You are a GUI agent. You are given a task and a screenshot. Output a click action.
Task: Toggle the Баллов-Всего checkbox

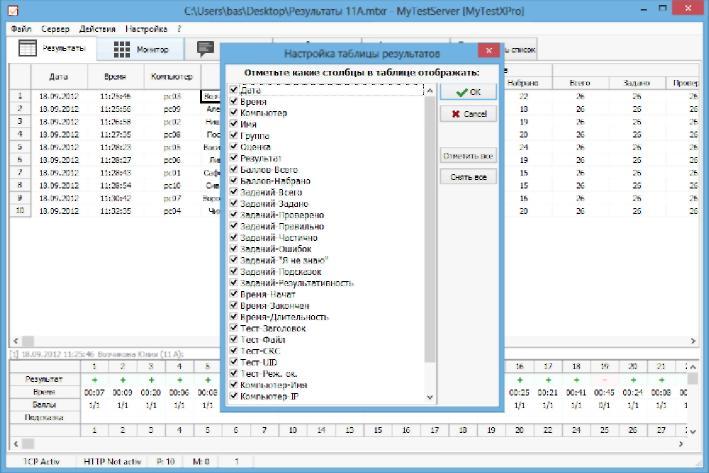[x=233, y=169]
